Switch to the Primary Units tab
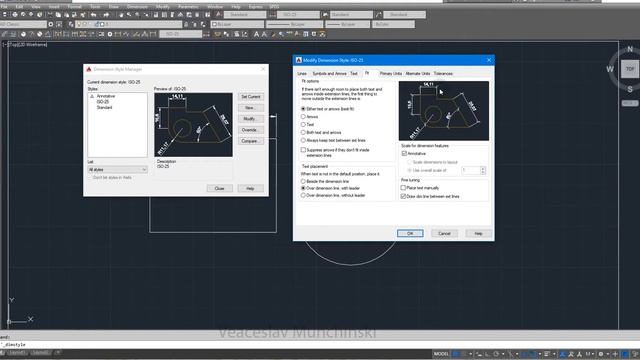 pyautogui.click(x=391, y=73)
